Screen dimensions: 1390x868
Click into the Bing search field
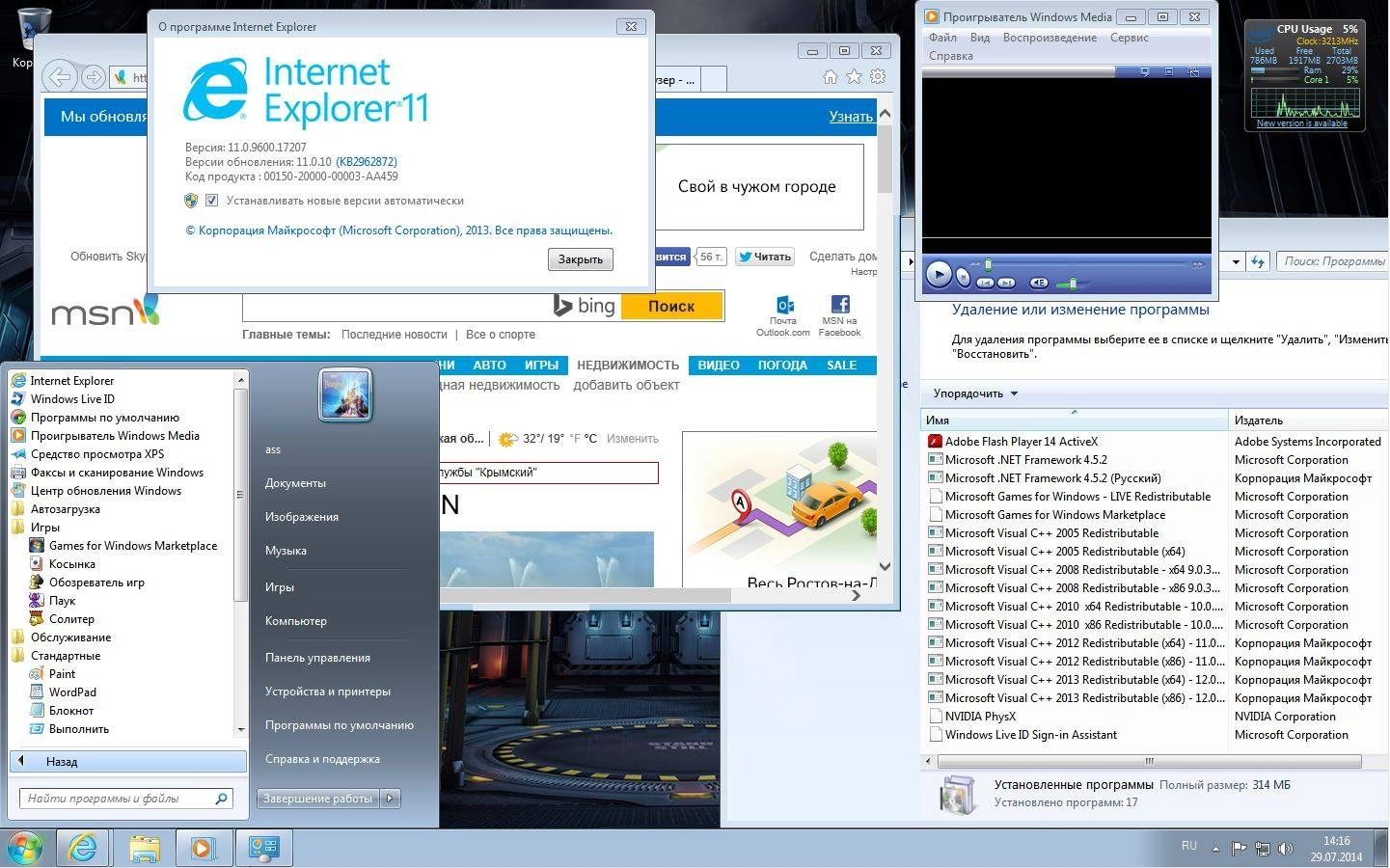pyautogui.click(x=395, y=306)
